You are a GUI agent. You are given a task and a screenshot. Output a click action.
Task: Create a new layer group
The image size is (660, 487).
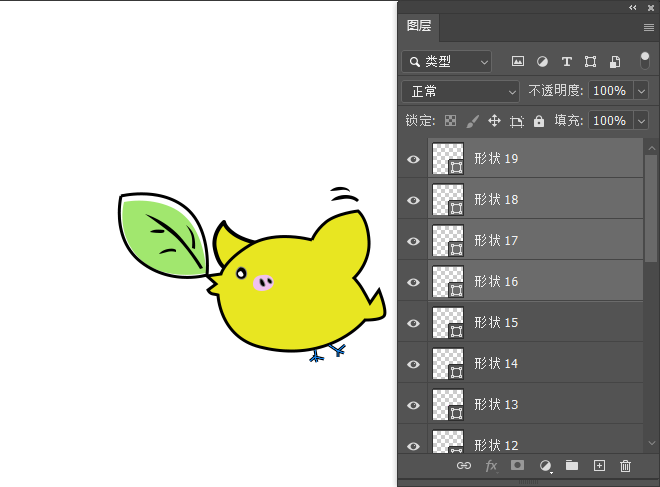(572, 465)
